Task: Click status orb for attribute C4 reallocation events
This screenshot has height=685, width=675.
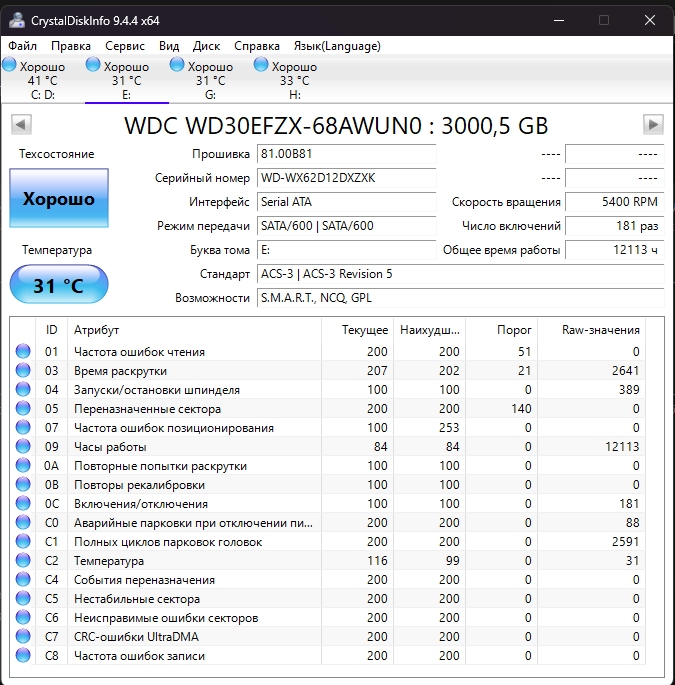Action: click(23, 579)
